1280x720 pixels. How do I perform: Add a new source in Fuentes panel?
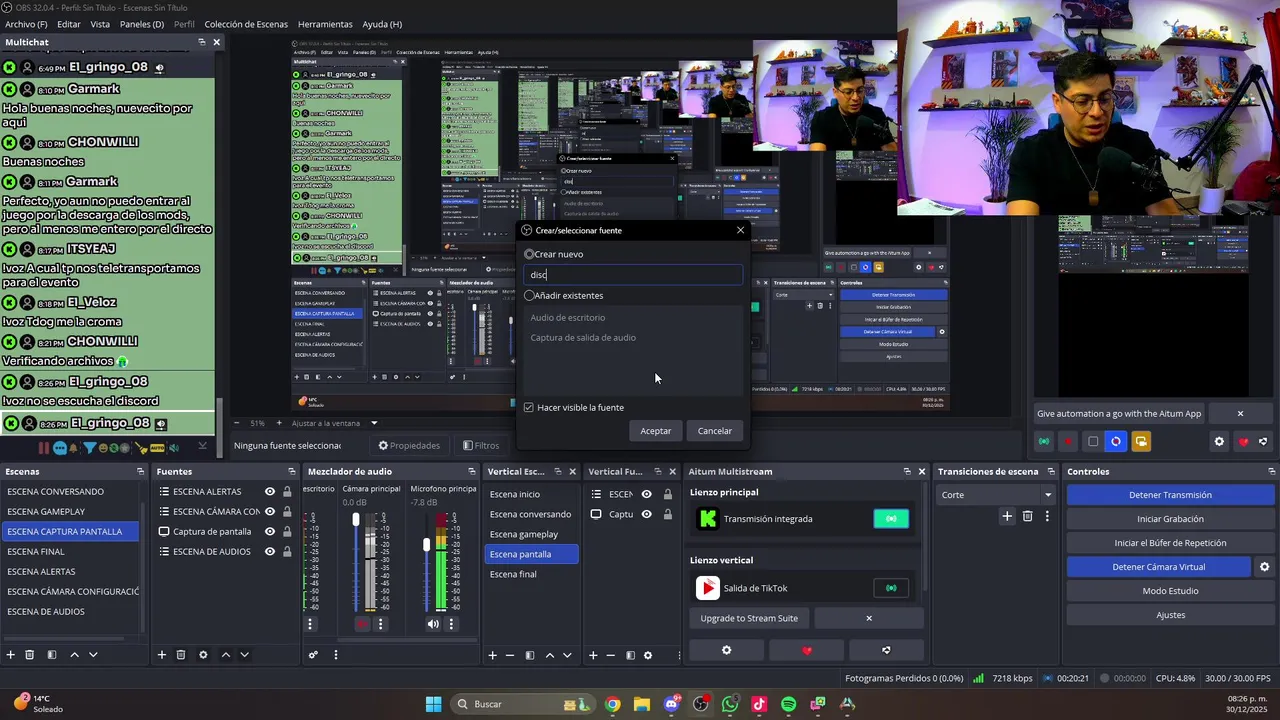(x=162, y=655)
